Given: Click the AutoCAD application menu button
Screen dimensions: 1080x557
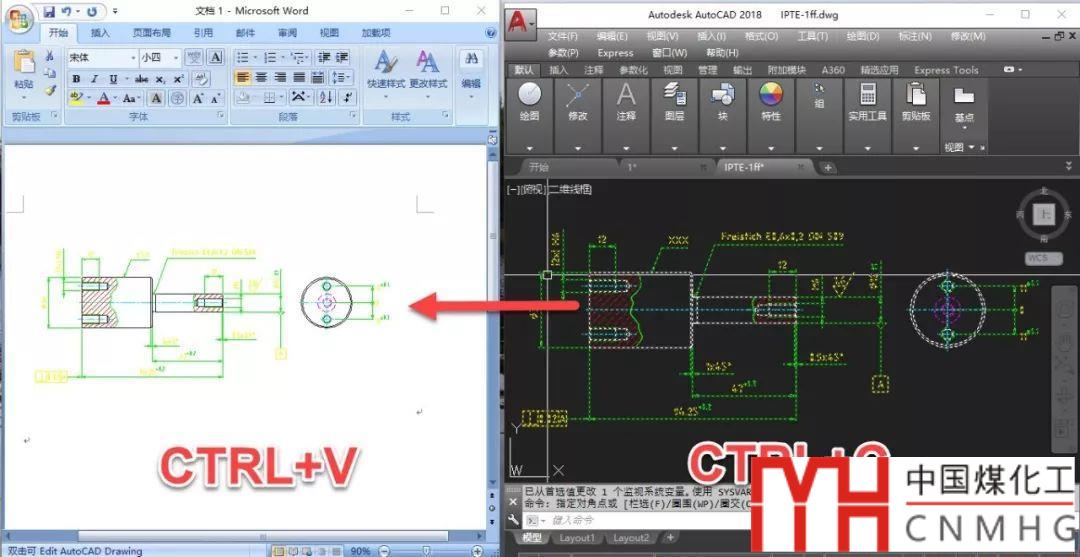Looking at the screenshot, I should pyautogui.click(x=521, y=24).
